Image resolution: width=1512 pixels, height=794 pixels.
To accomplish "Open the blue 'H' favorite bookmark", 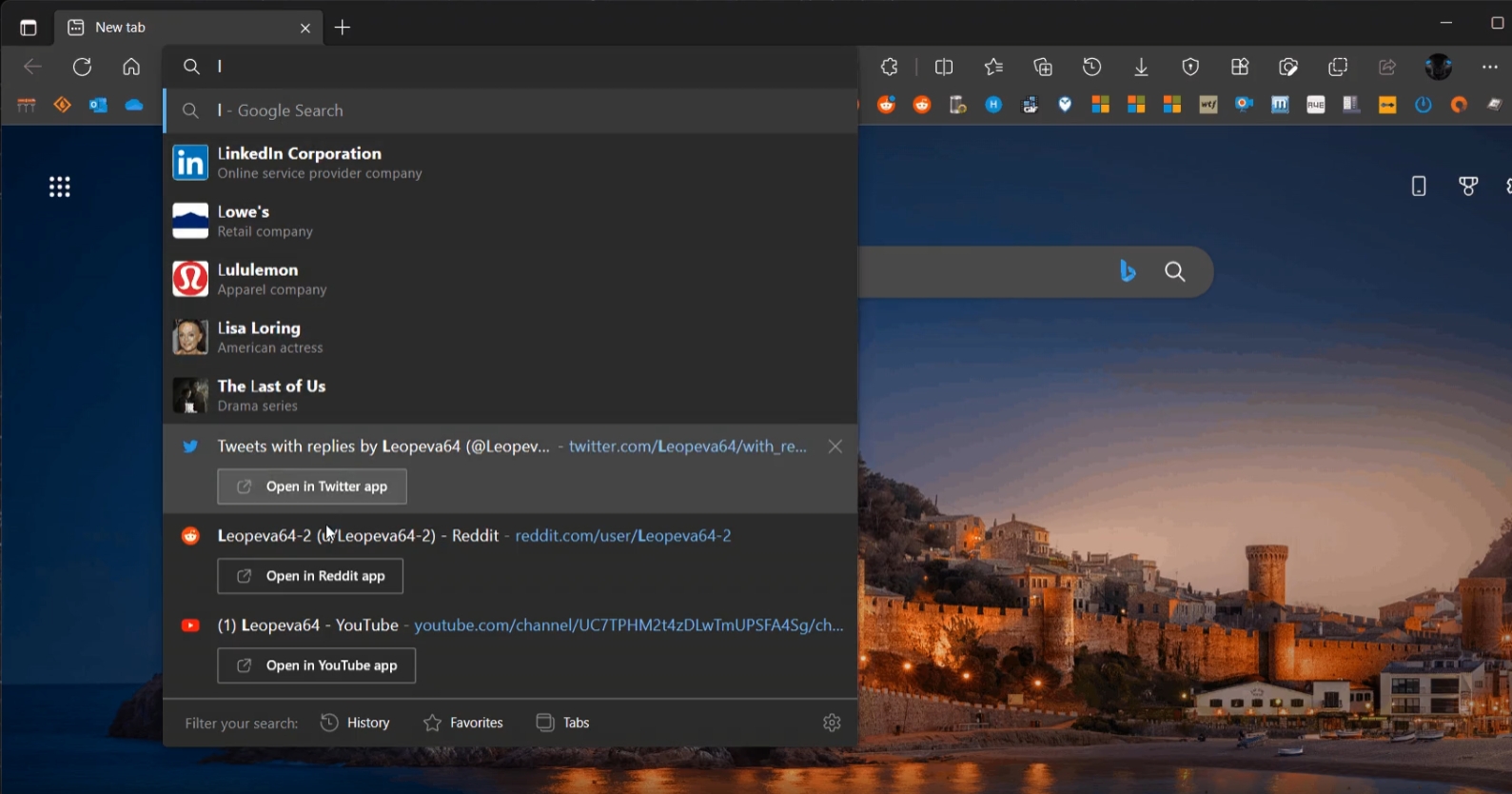I will point(993,105).
